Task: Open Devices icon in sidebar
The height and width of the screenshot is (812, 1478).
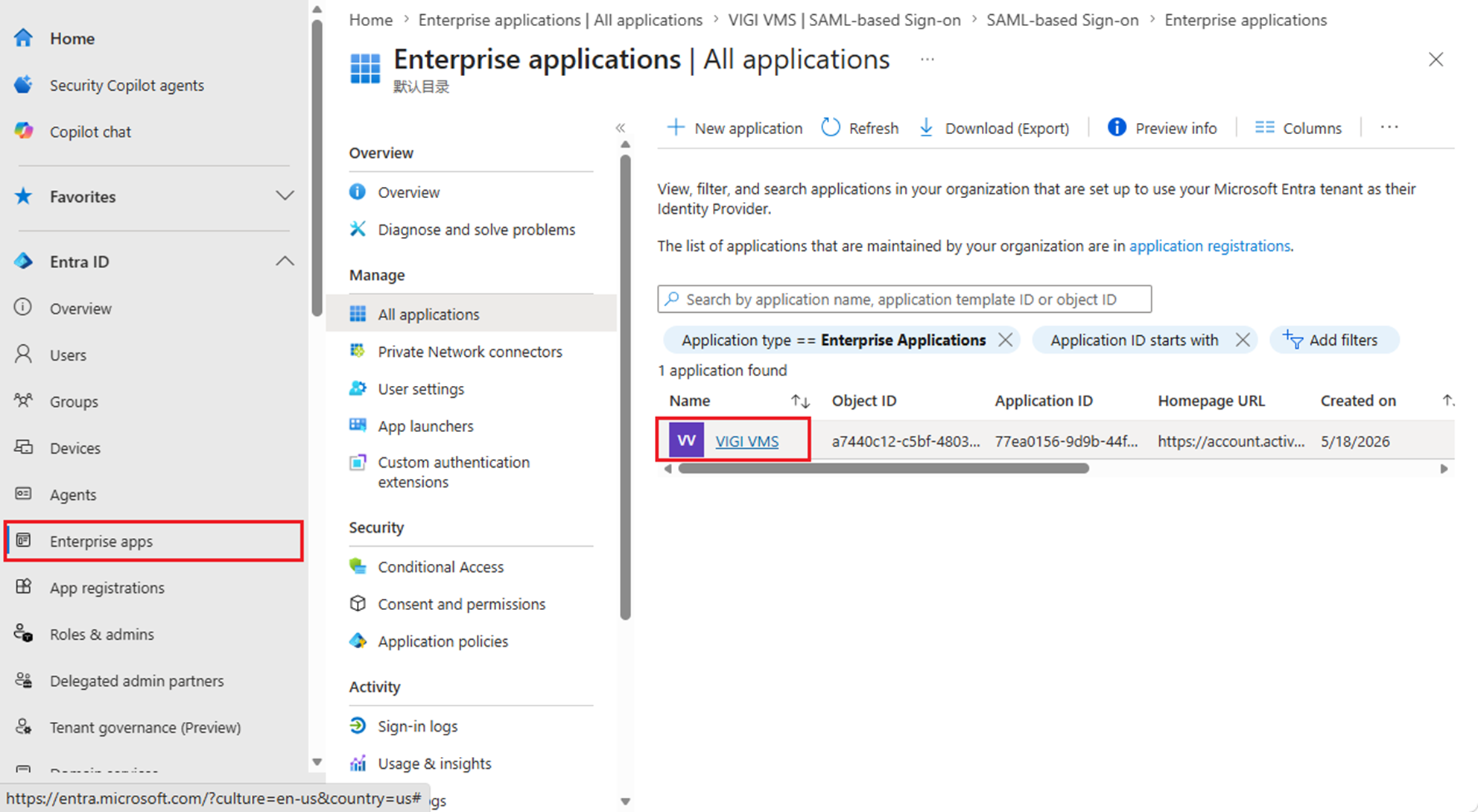Action: pyautogui.click(x=23, y=448)
